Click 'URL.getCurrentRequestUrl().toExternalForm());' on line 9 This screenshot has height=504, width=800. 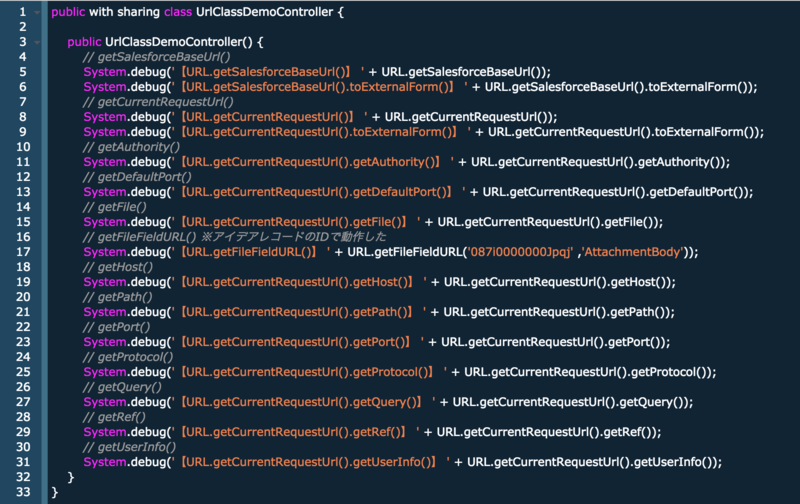click(x=626, y=132)
